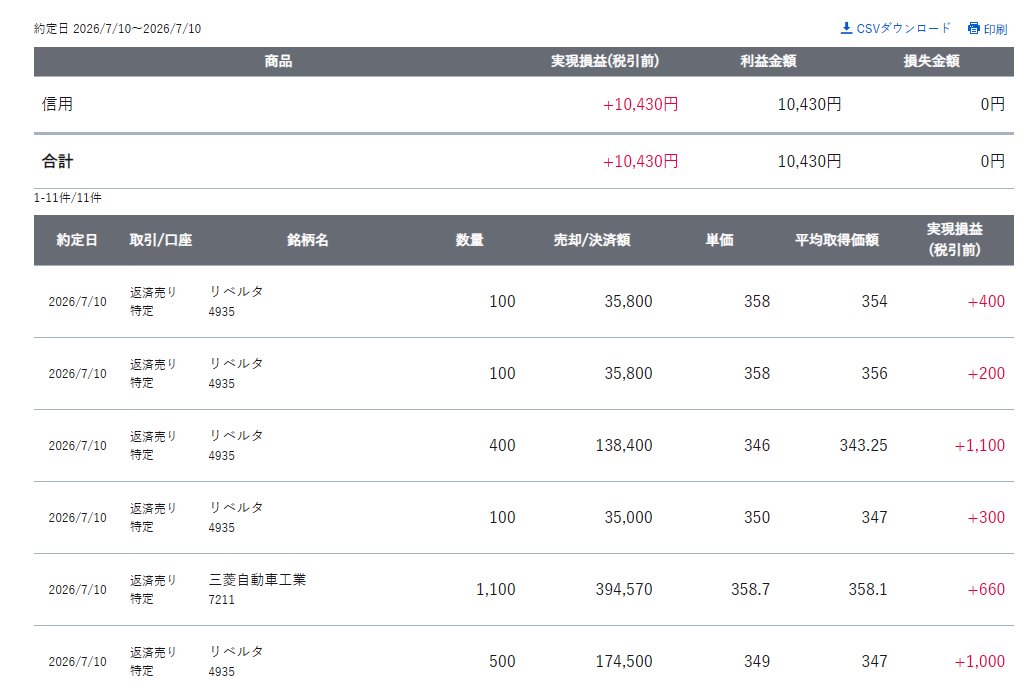Click the 1,100 quantity value
The height and width of the screenshot is (695, 1031).
(x=496, y=589)
